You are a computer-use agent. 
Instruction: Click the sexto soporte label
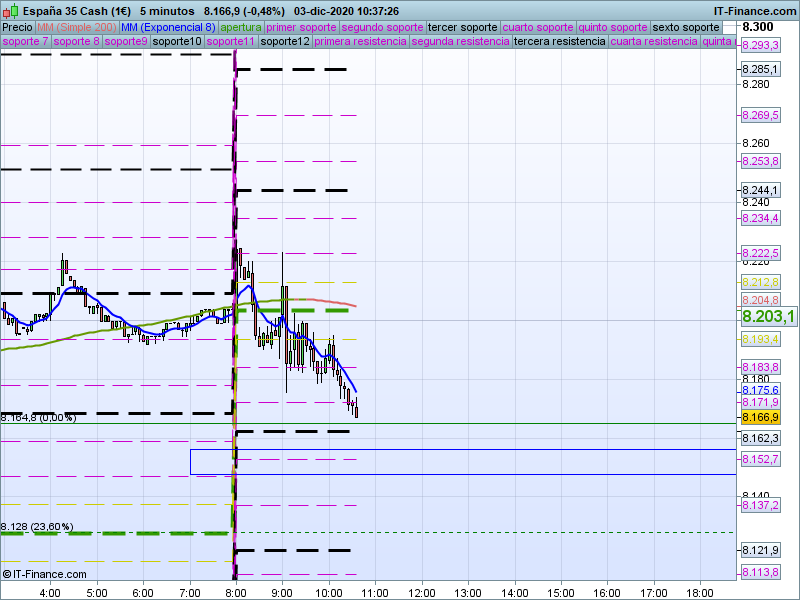[686, 27]
